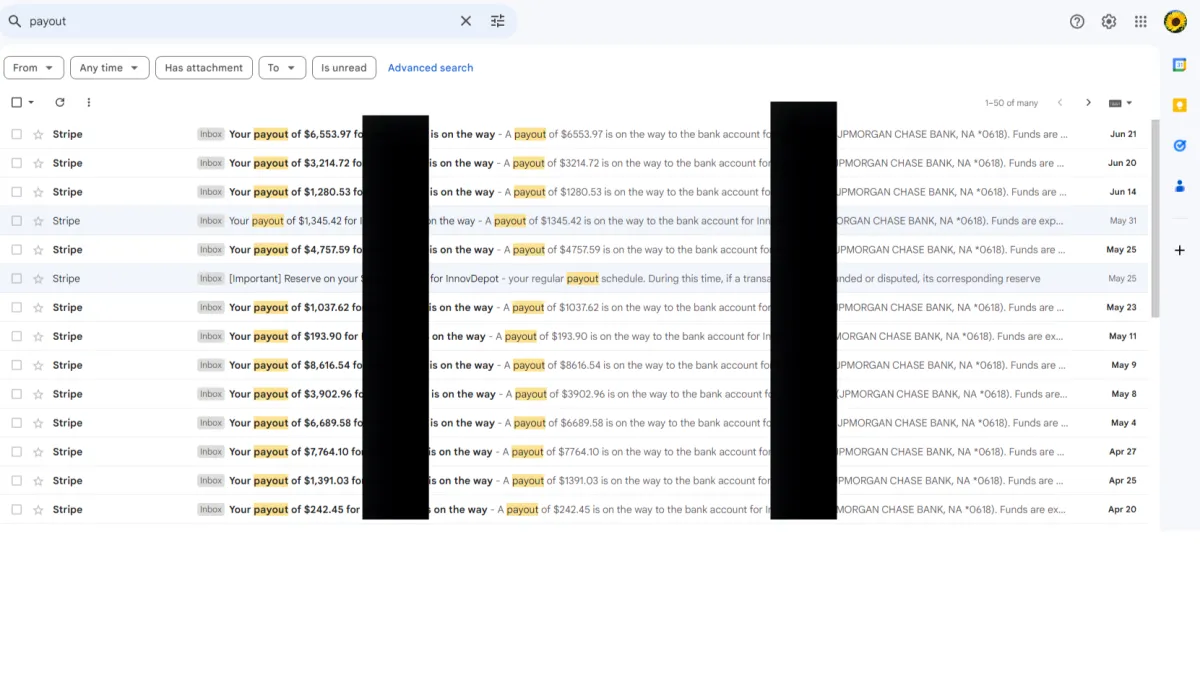Select the $193.90 payout email checkbox
This screenshot has height=677, width=1200.
coord(16,337)
